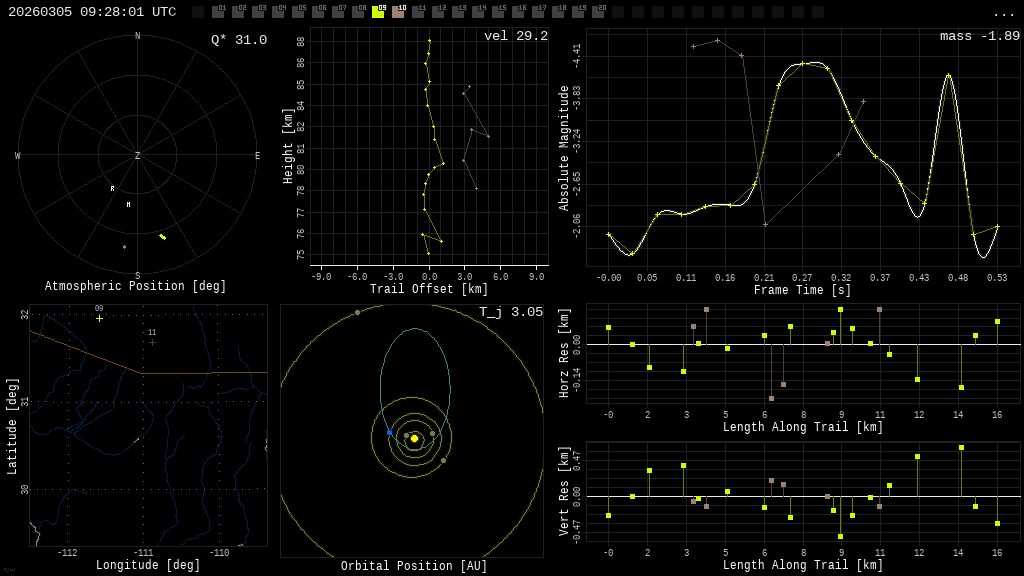Click station 05 square in top bar
Screen dimensions: 1024x576
(x=298, y=12)
